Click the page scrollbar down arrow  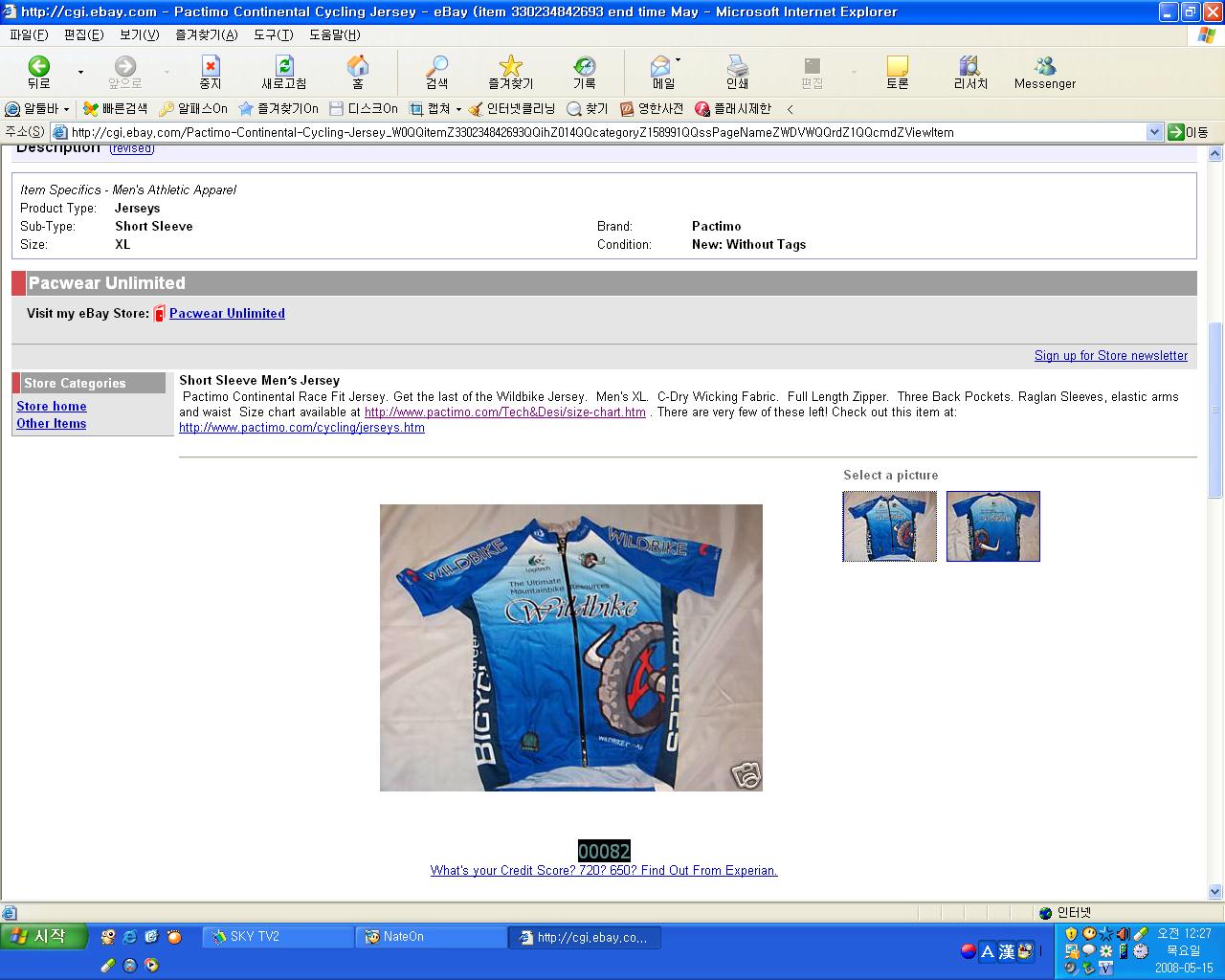[1215, 892]
